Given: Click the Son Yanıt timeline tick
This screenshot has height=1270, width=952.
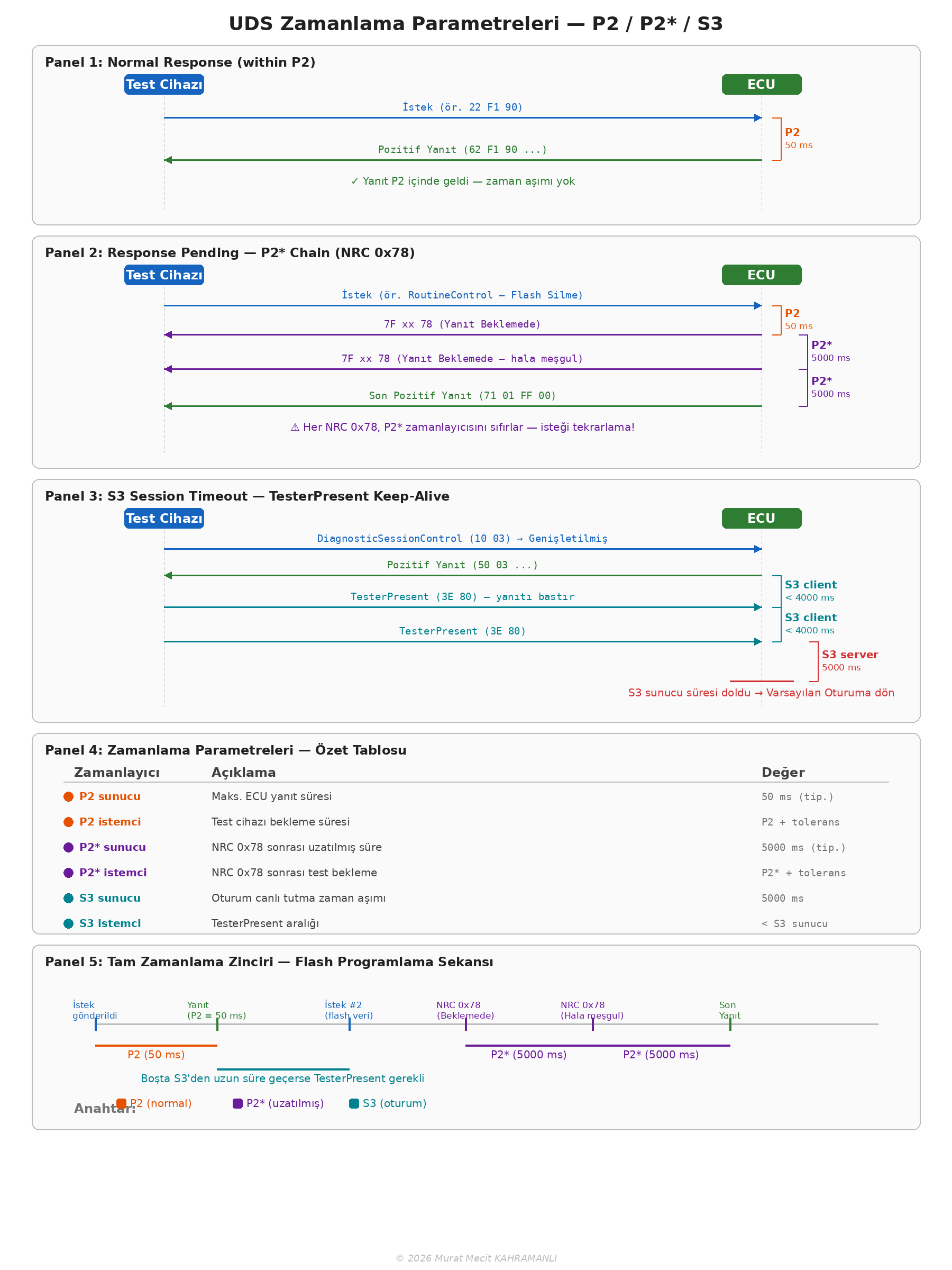Looking at the screenshot, I should 730,1024.
